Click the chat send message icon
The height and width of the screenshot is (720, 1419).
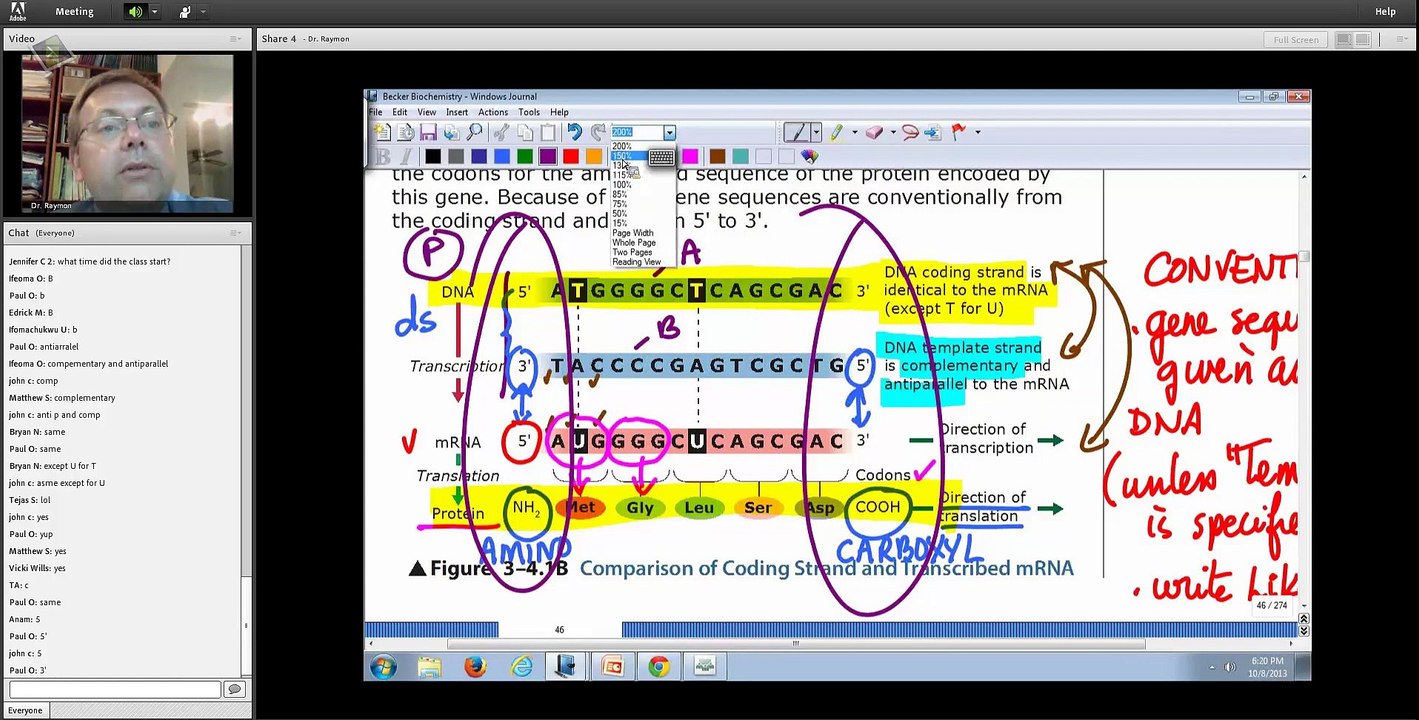pos(235,689)
